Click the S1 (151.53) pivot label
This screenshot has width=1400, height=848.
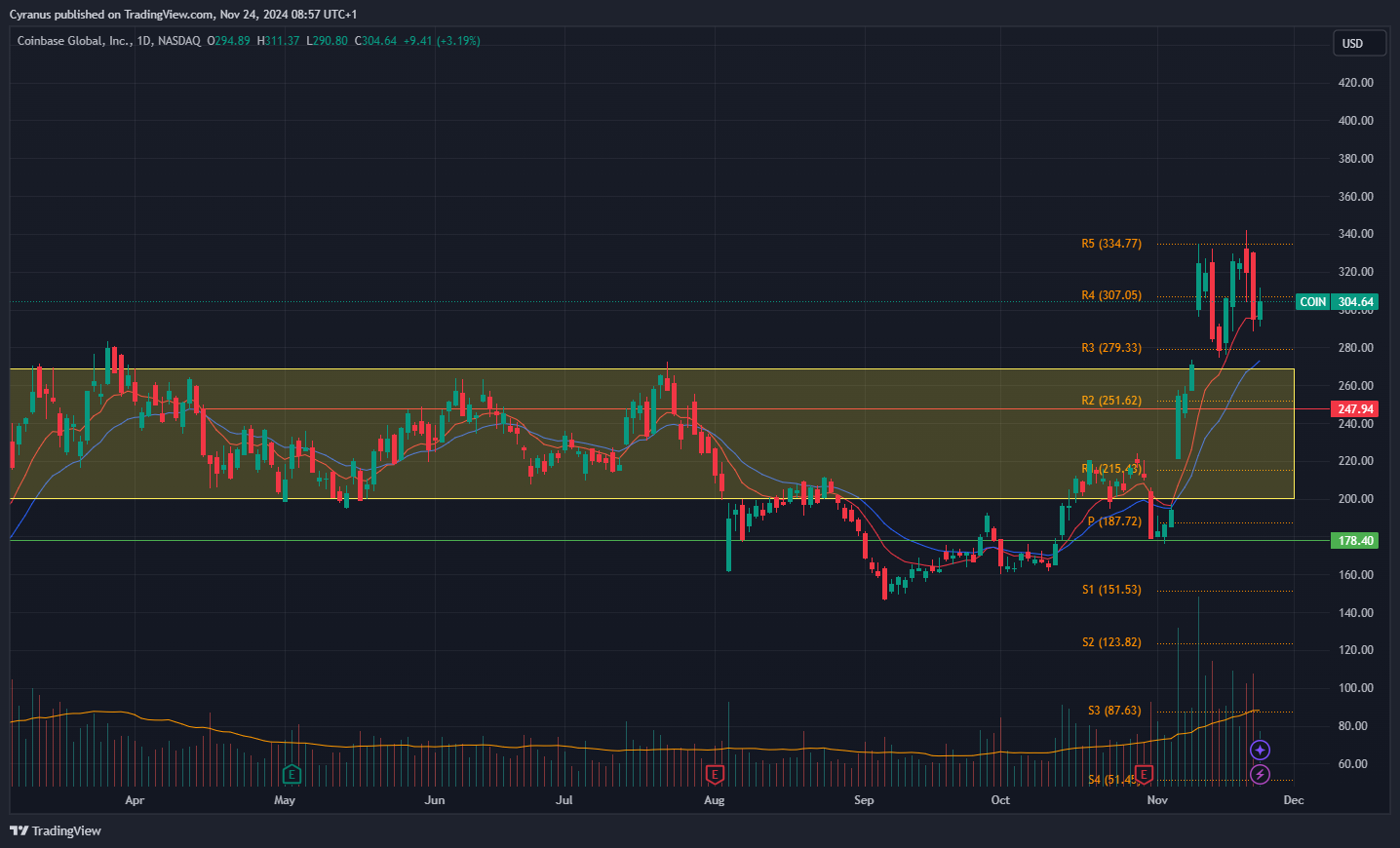[x=1111, y=590]
